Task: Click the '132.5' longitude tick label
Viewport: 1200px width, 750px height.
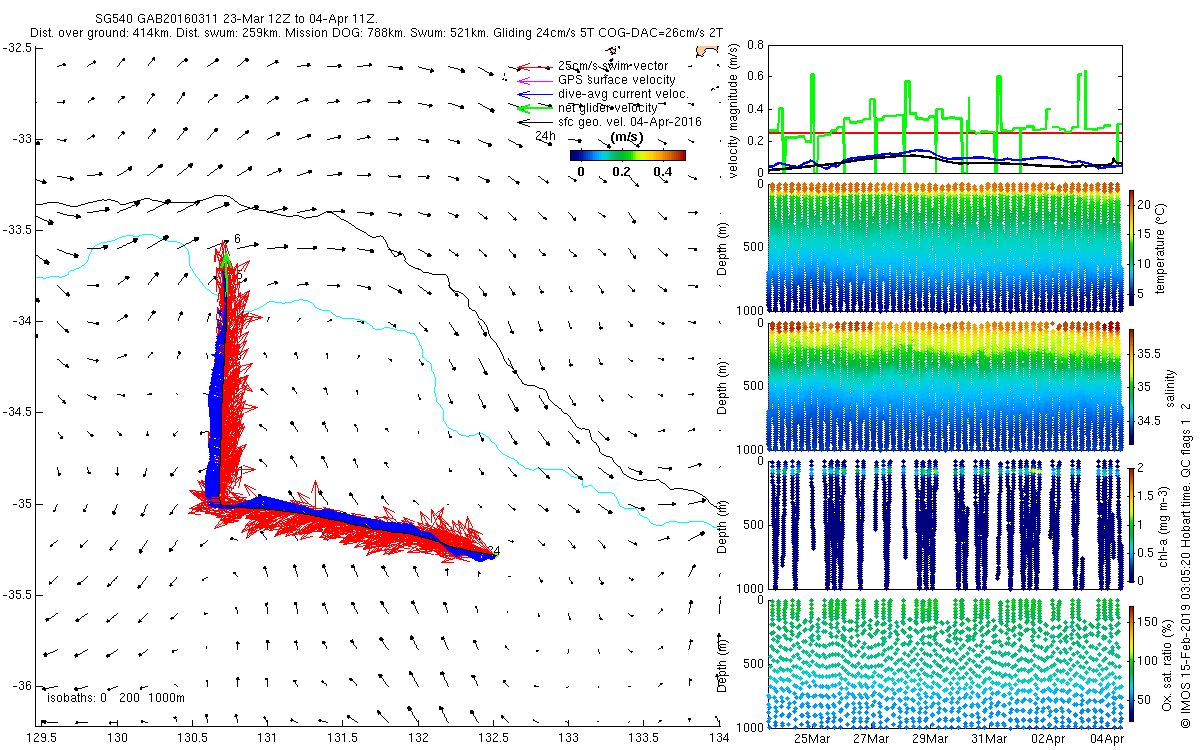Action: 494,738
